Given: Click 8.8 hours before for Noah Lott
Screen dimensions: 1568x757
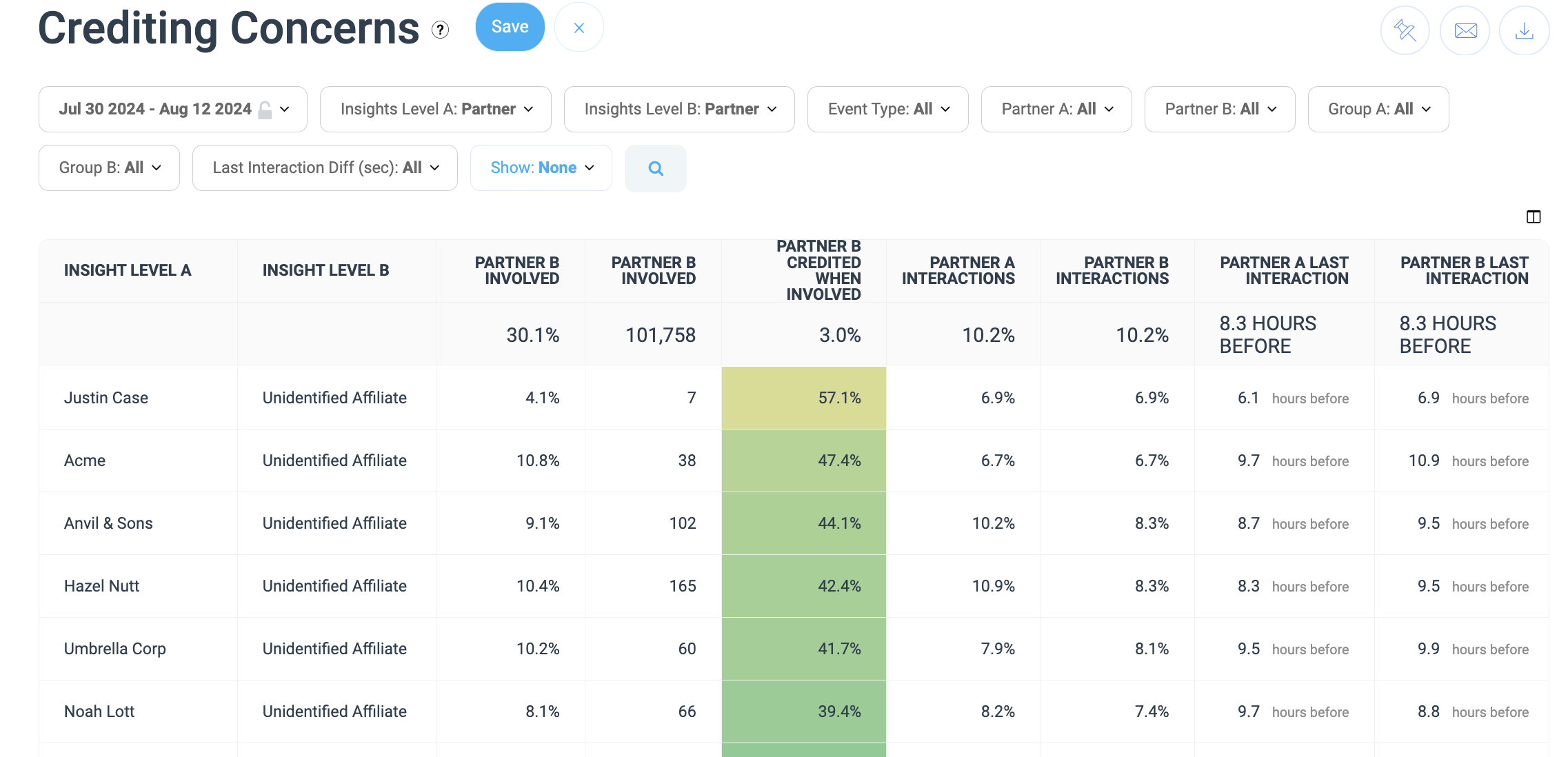Looking at the screenshot, I should coord(1473,711).
